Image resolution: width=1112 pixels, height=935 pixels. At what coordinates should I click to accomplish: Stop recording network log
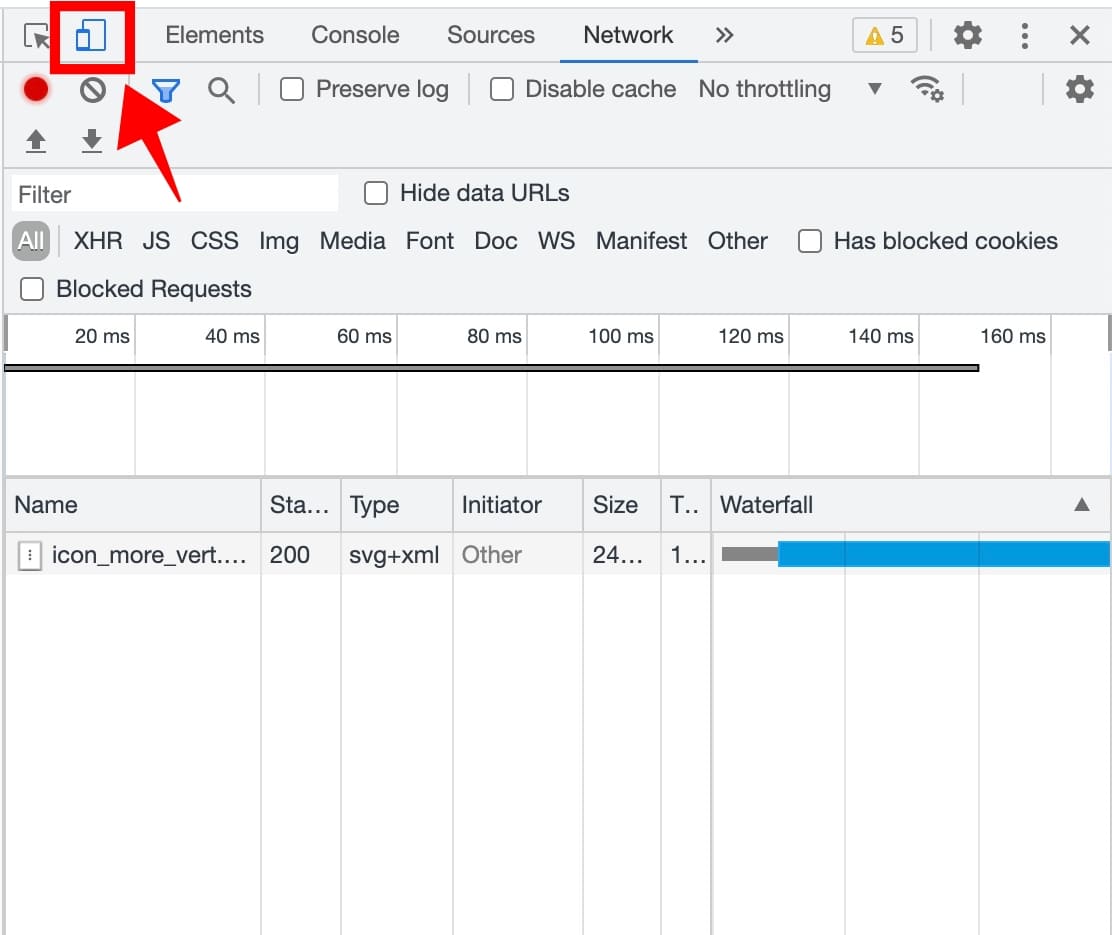[x=36, y=90]
